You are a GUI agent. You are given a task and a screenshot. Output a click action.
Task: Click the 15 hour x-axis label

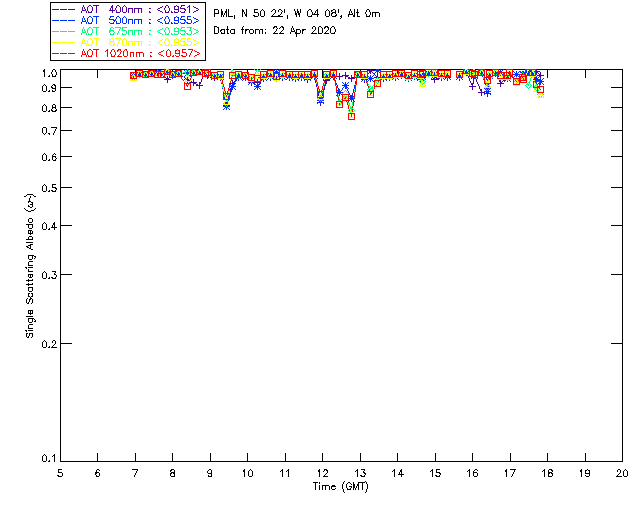pyautogui.click(x=435, y=473)
